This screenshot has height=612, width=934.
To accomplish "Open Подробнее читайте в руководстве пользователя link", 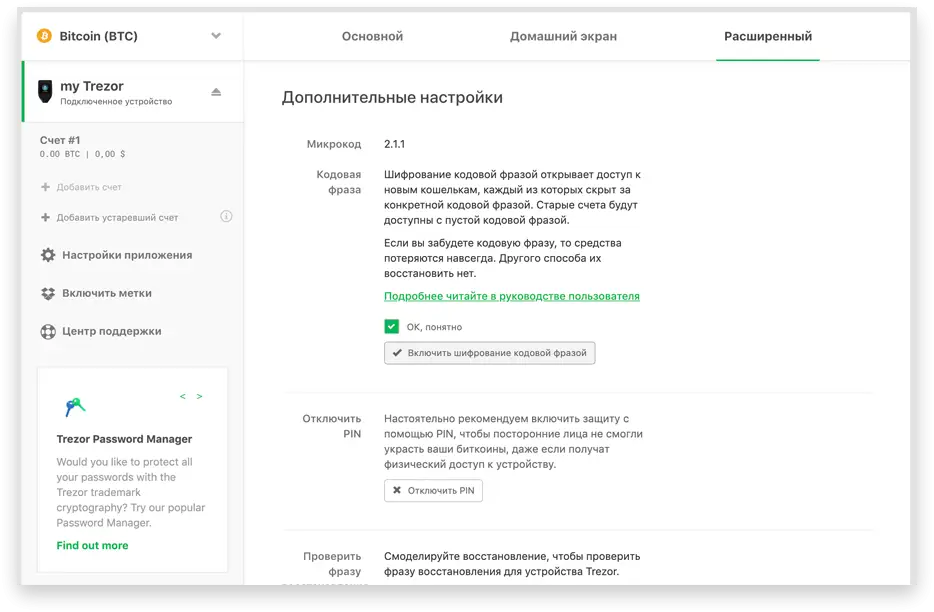I will coord(512,296).
